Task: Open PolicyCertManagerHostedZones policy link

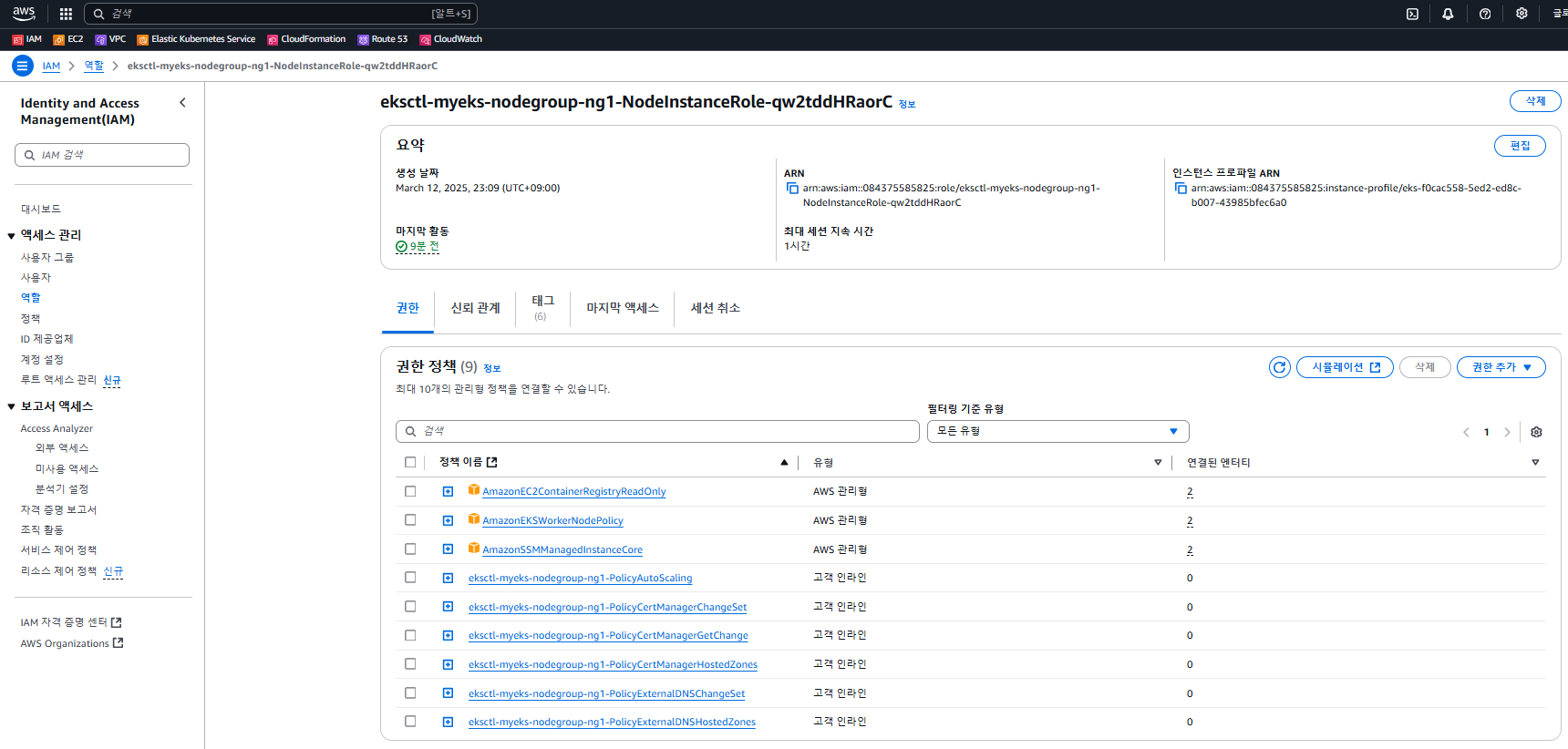Action: (613, 665)
